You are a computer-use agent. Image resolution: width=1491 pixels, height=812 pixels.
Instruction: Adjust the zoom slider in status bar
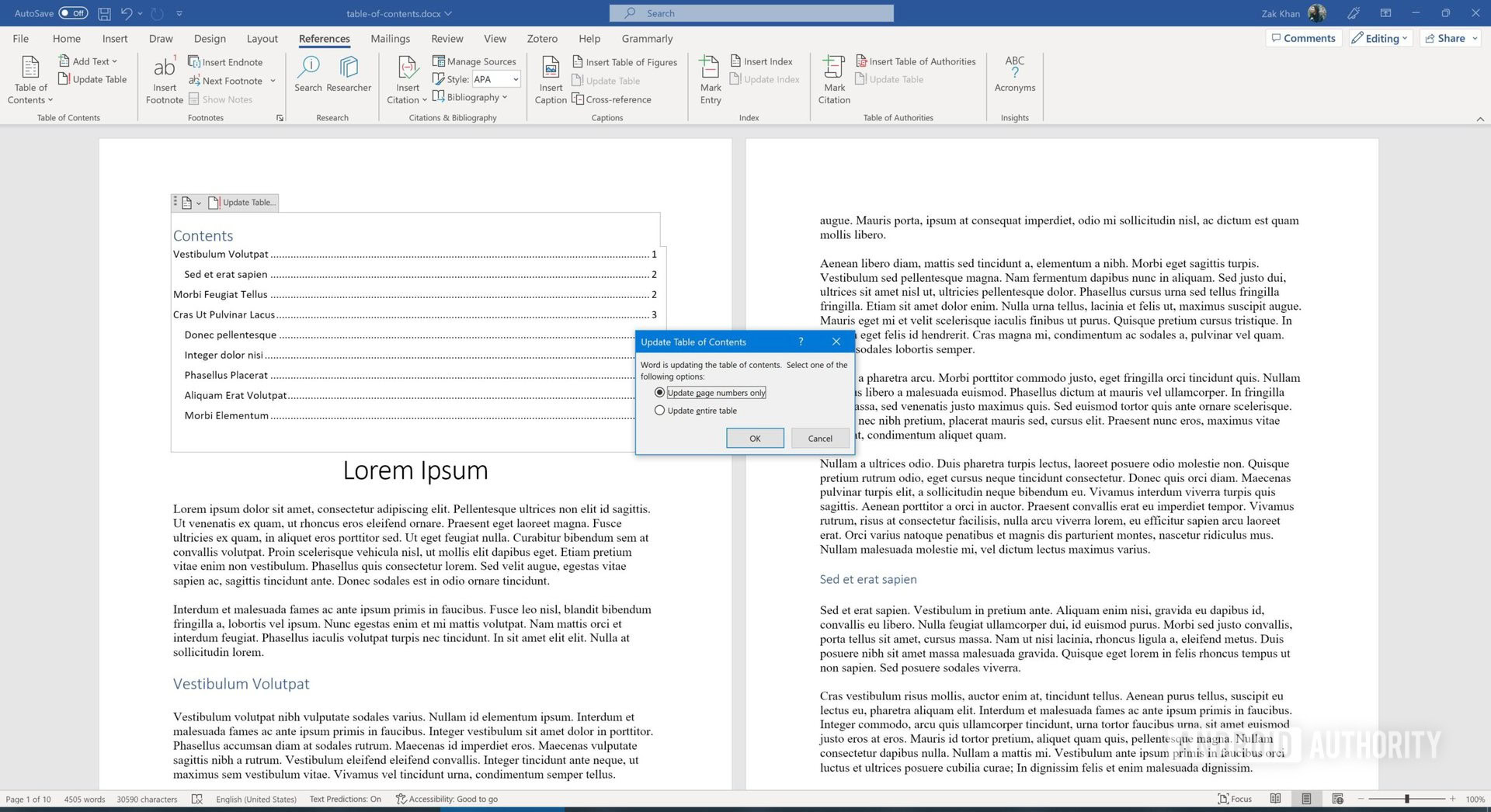tap(1406, 799)
